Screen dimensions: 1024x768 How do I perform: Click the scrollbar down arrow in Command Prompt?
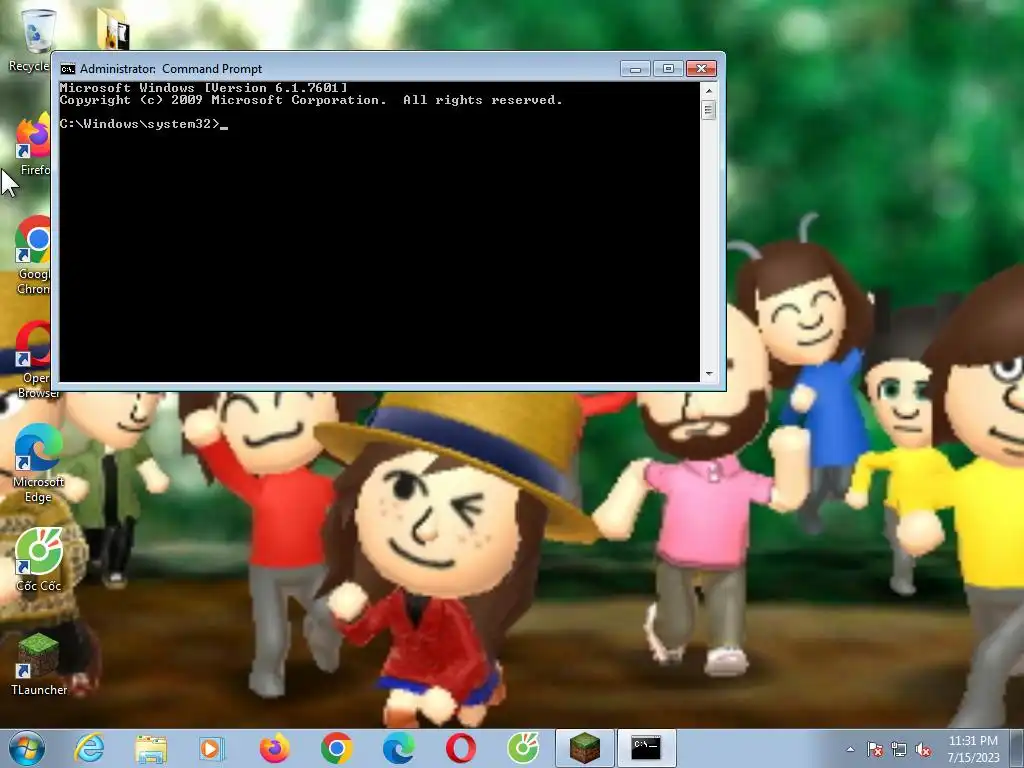tap(709, 374)
